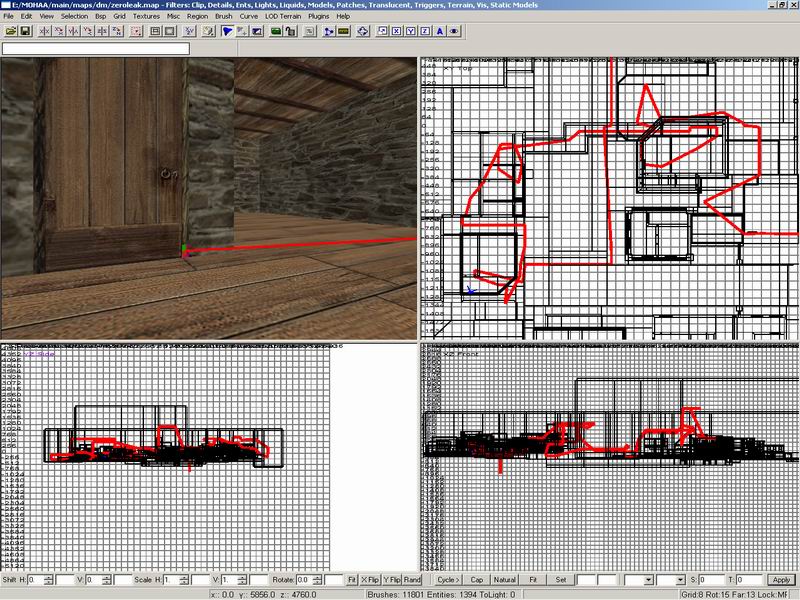Screen dimensions: 800x600
Task: Click the Z-axis flip toolbar icon
Action: point(102,32)
